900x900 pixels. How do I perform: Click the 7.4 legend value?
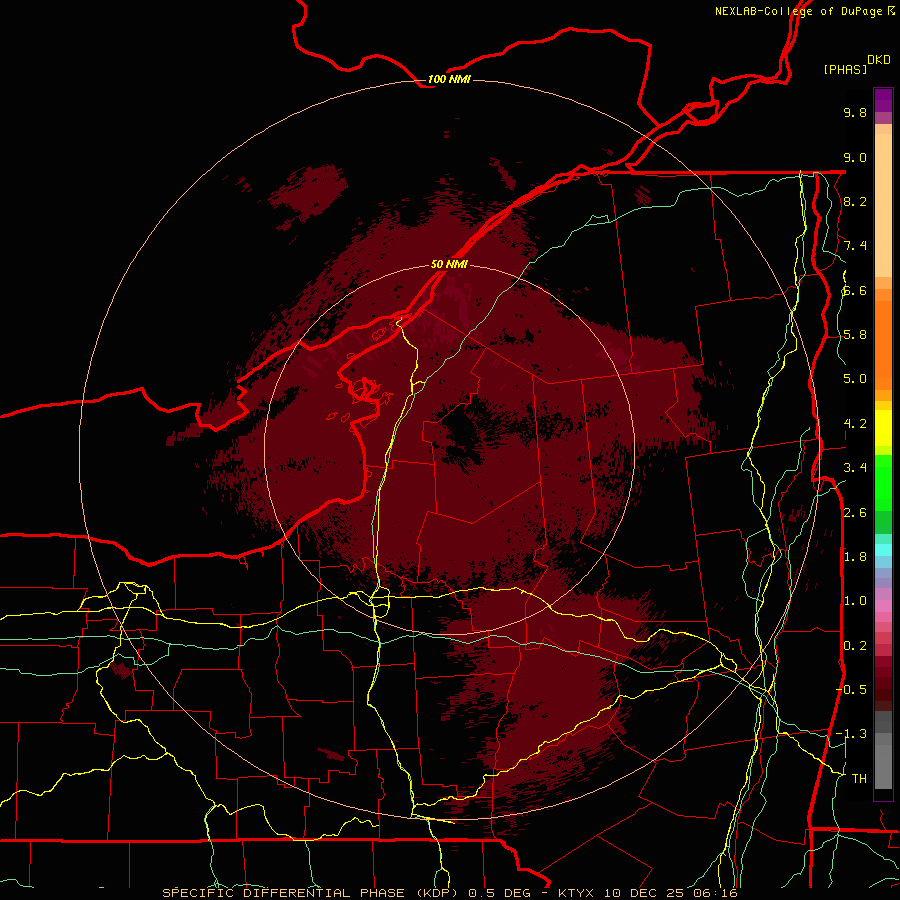tap(855, 246)
